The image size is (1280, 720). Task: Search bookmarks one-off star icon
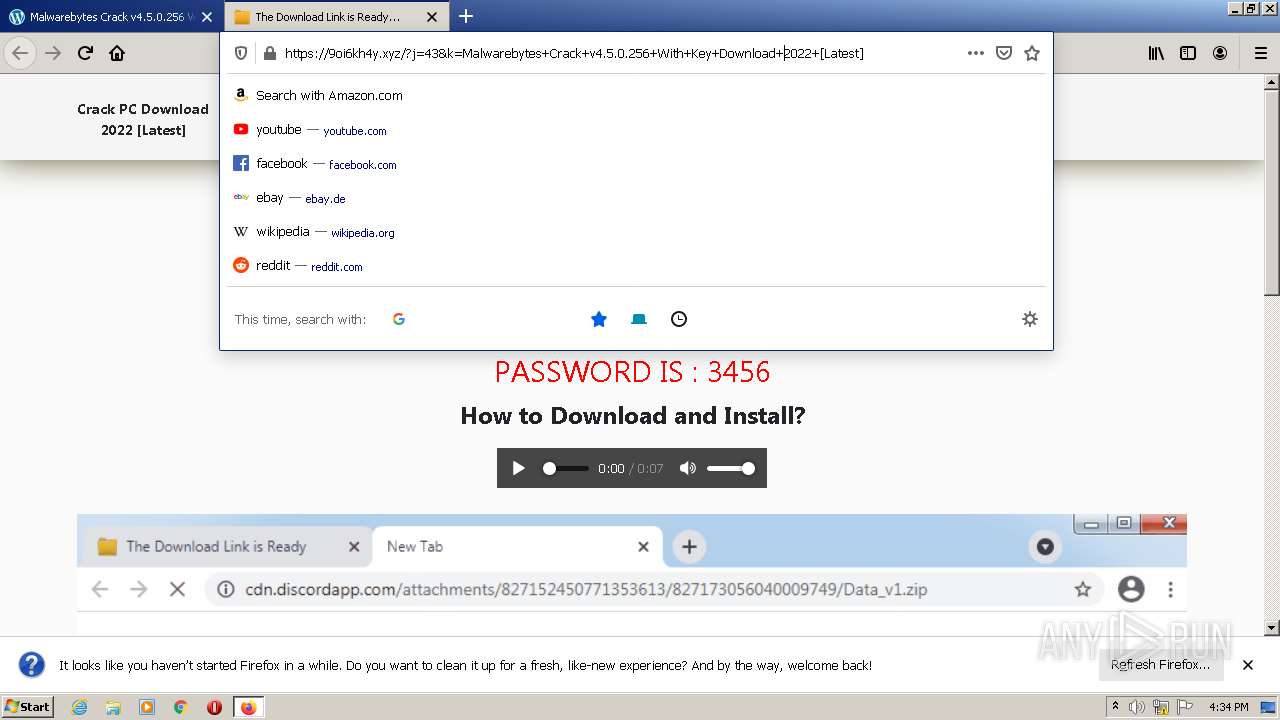599,319
